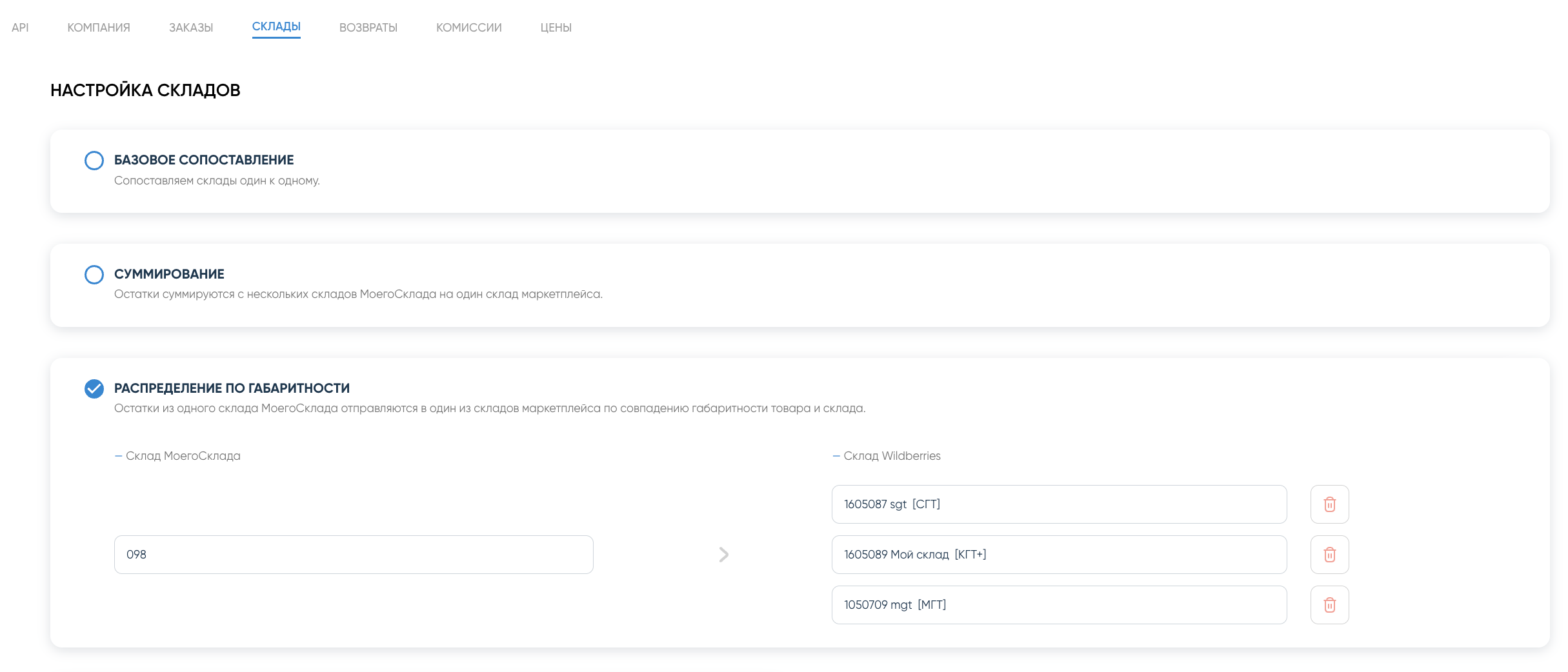The image size is (1568, 672).
Task: Open the 1050709 mgt [МГТ] dropdown
Action: point(1059,605)
